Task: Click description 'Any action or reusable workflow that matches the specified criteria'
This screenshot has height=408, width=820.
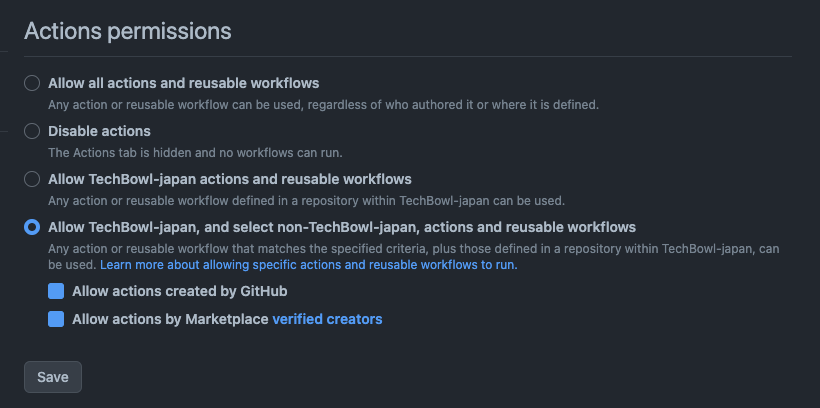Action: pyautogui.click(x=414, y=257)
